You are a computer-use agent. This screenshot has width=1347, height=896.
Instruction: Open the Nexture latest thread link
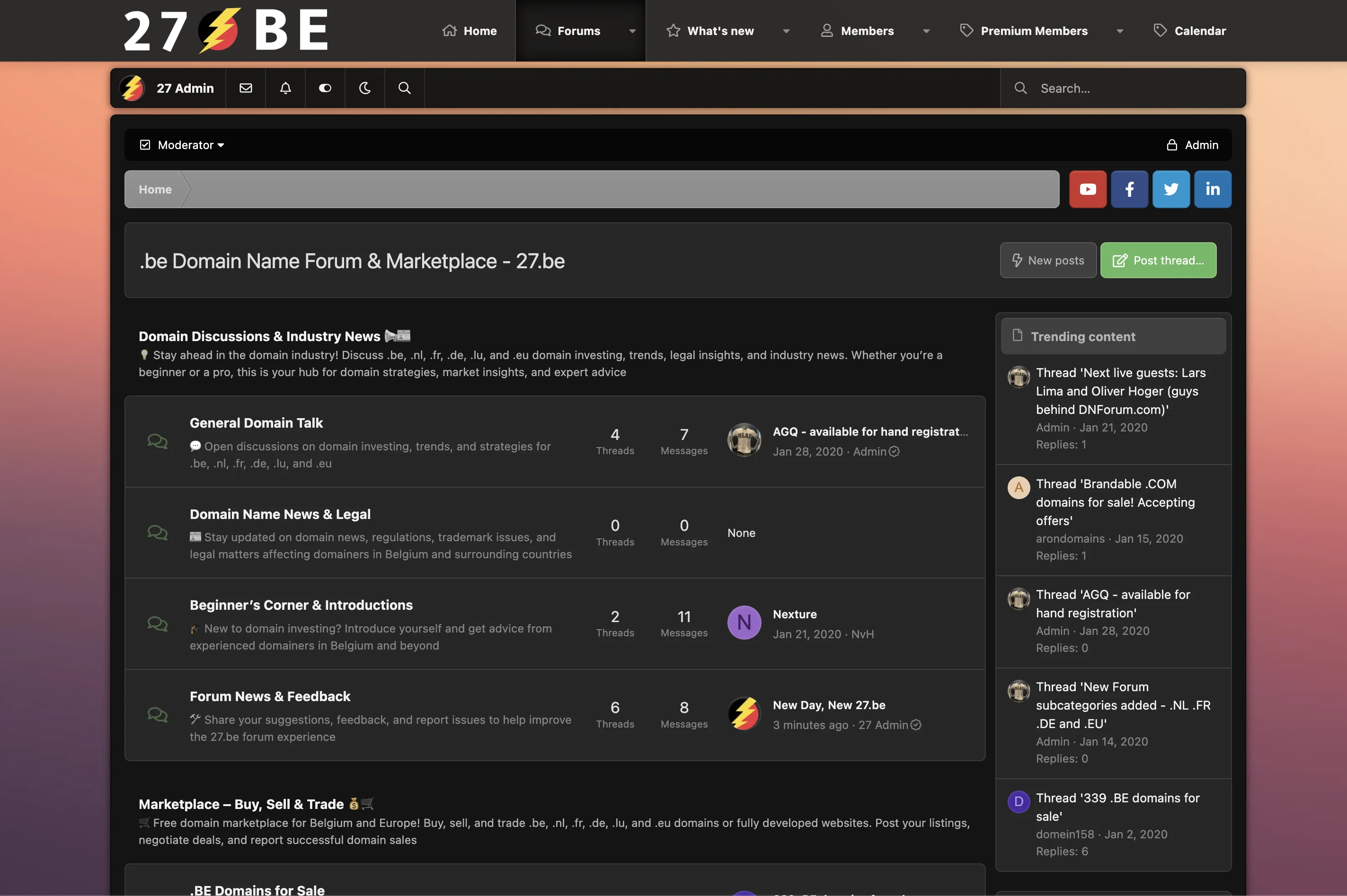[x=795, y=615]
